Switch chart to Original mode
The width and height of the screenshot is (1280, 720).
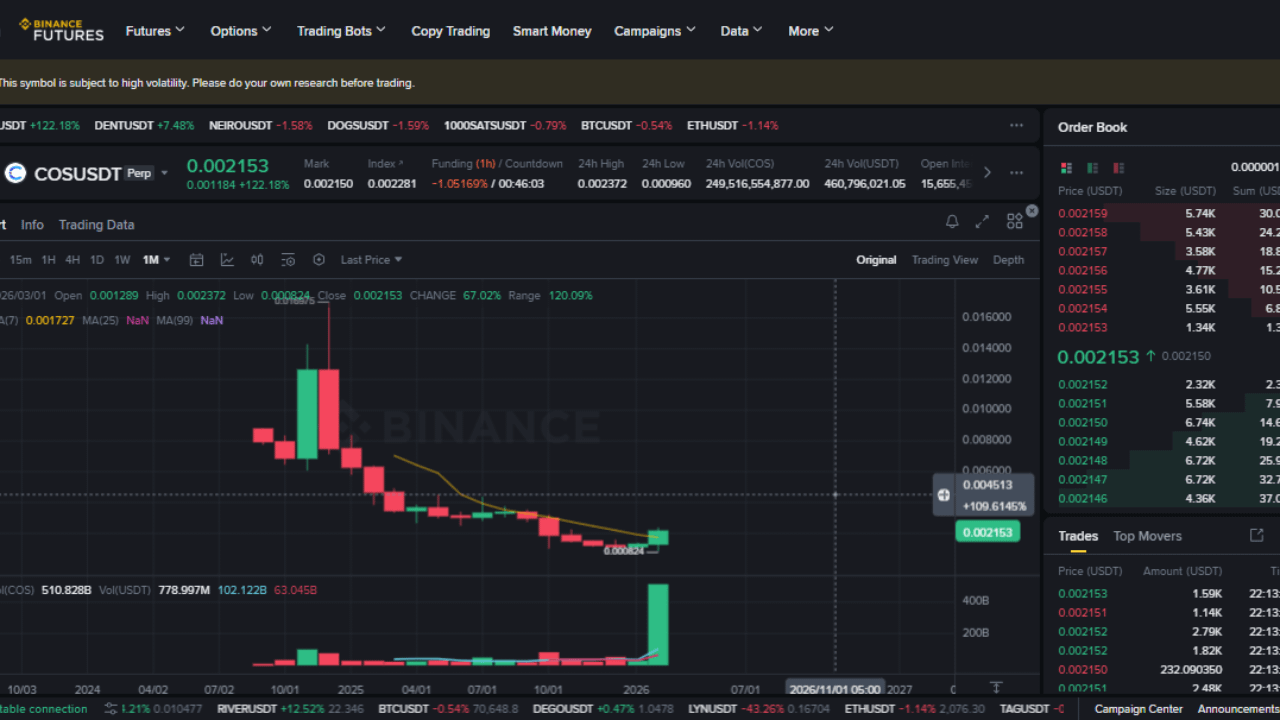[876, 260]
